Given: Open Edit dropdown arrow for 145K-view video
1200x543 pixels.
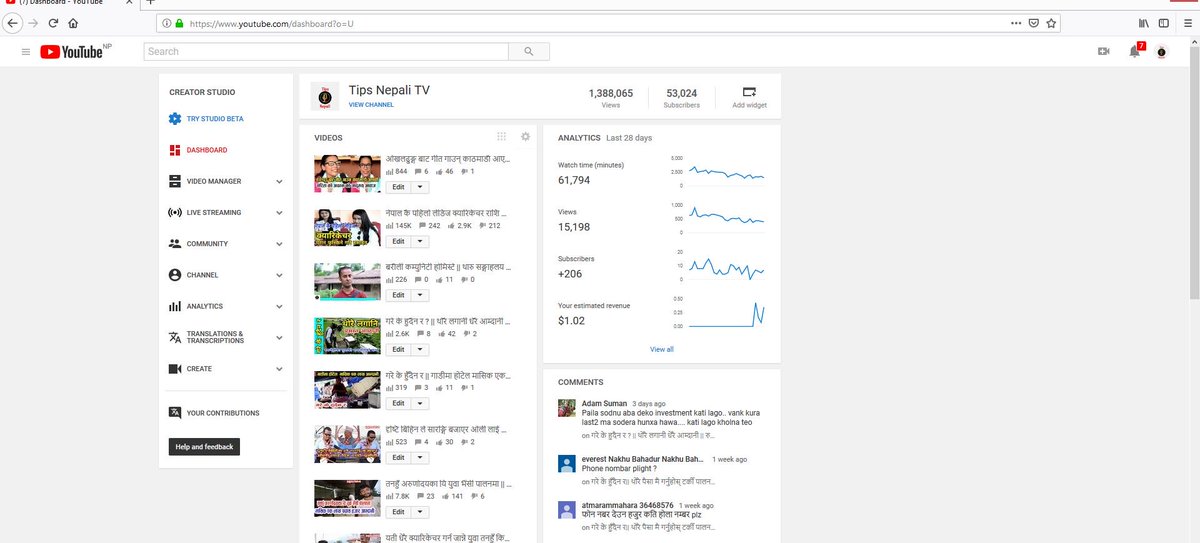Looking at the screenshot, I should click(420, 241).
